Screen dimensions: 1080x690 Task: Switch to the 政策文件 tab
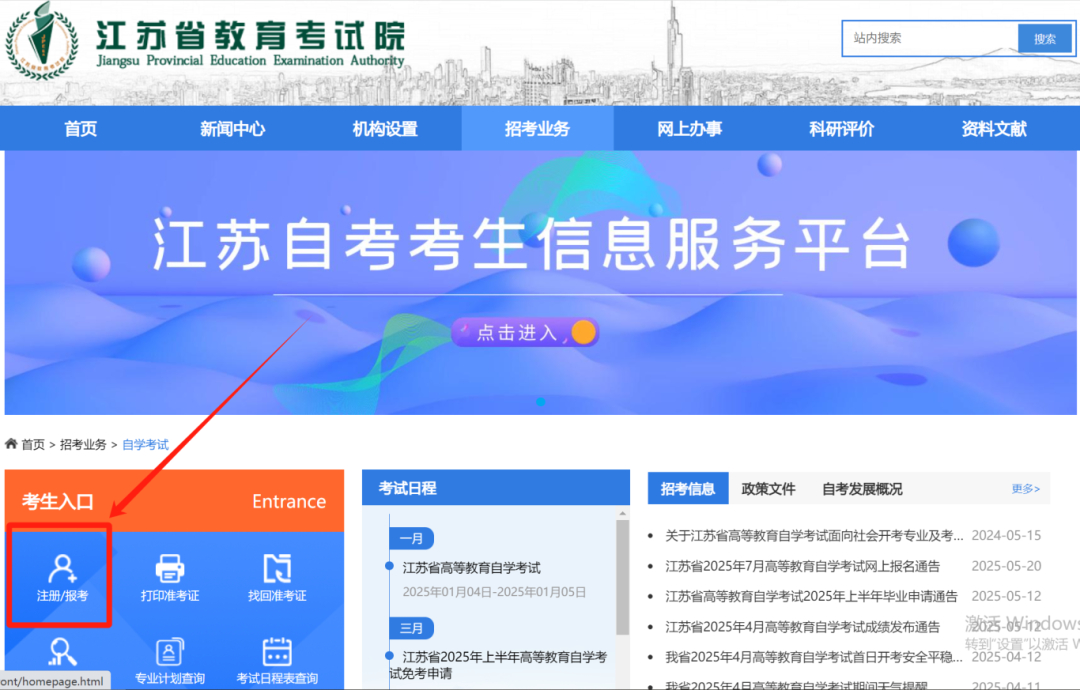coord(768,489)
